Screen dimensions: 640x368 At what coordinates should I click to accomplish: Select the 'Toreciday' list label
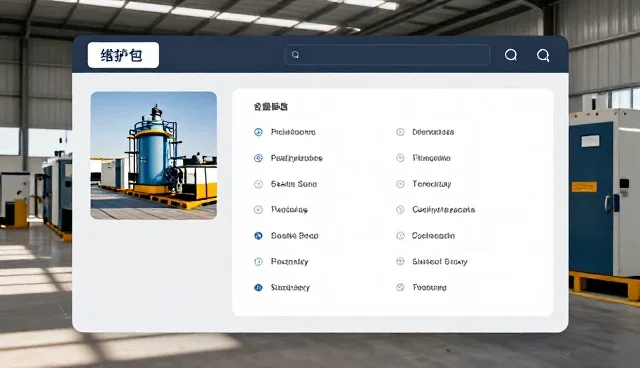tap(431, 184)
